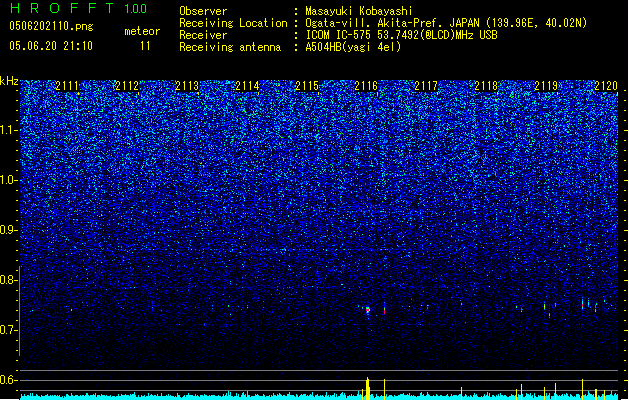Click the meteor count value 11
The width and height of the screenshot is (629, 400).
(x=145, y=46)
